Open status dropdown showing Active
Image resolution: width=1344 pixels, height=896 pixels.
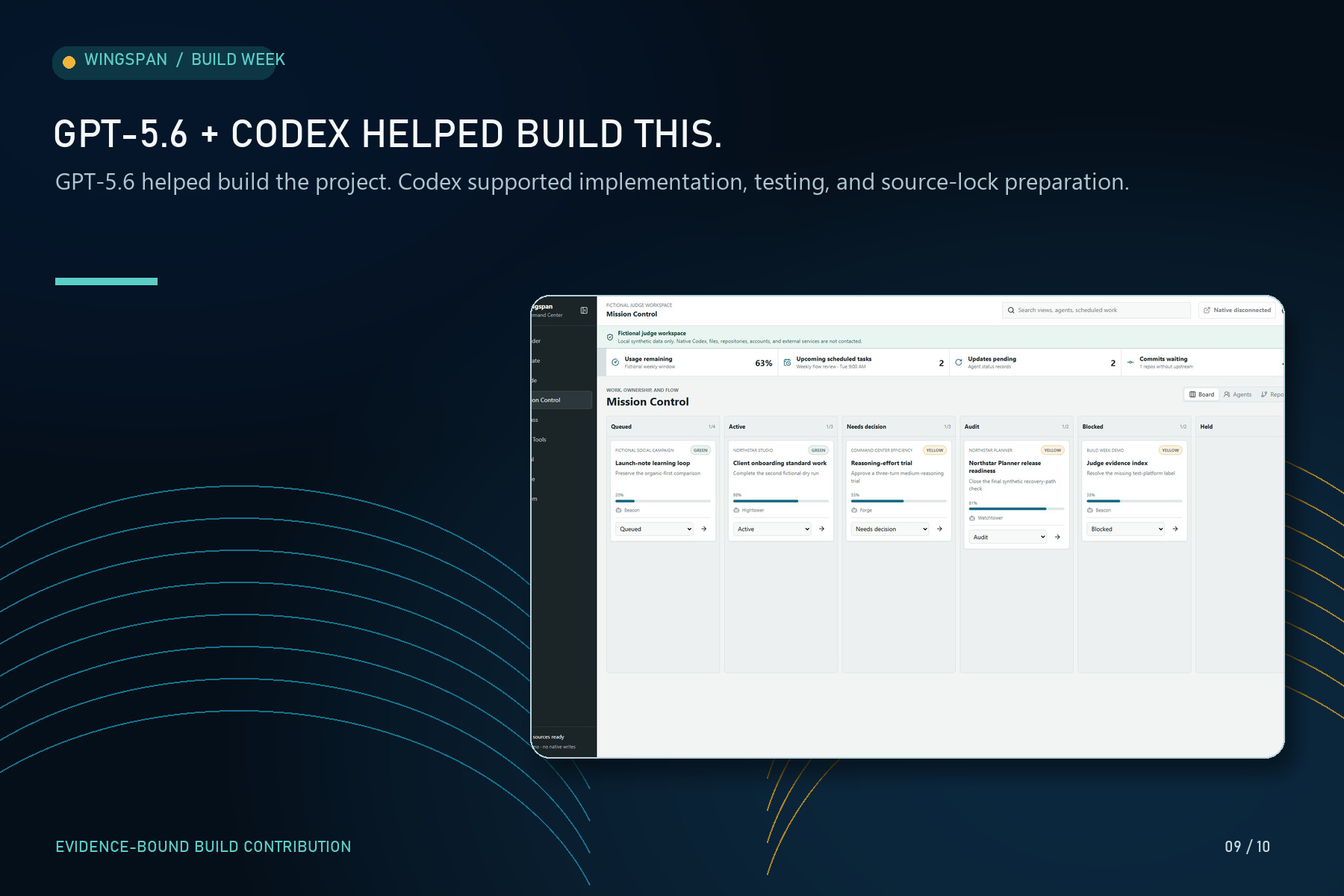773,529
